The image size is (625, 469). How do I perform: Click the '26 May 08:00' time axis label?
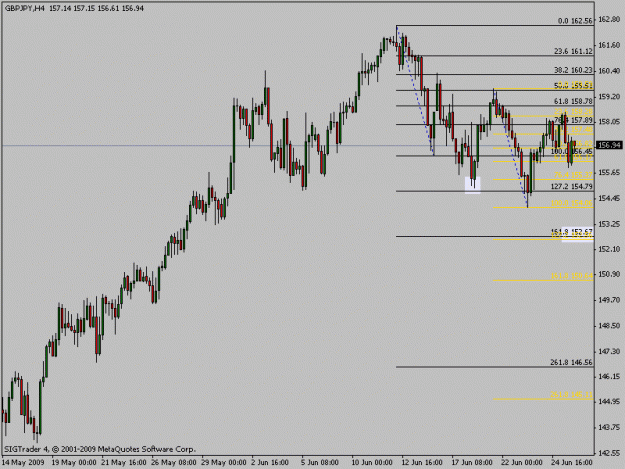pyautogui.click(x=174, y=463)
